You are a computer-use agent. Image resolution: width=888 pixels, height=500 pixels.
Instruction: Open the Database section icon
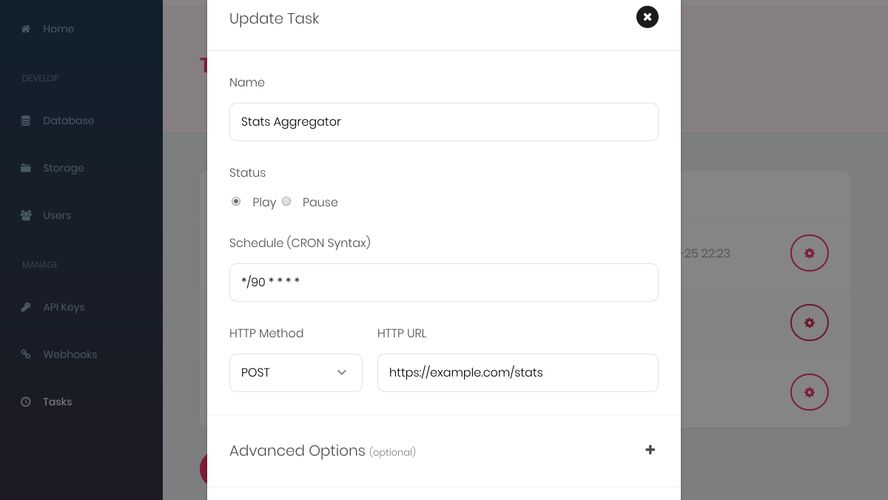pyautogui.click(x=25, y=121)
